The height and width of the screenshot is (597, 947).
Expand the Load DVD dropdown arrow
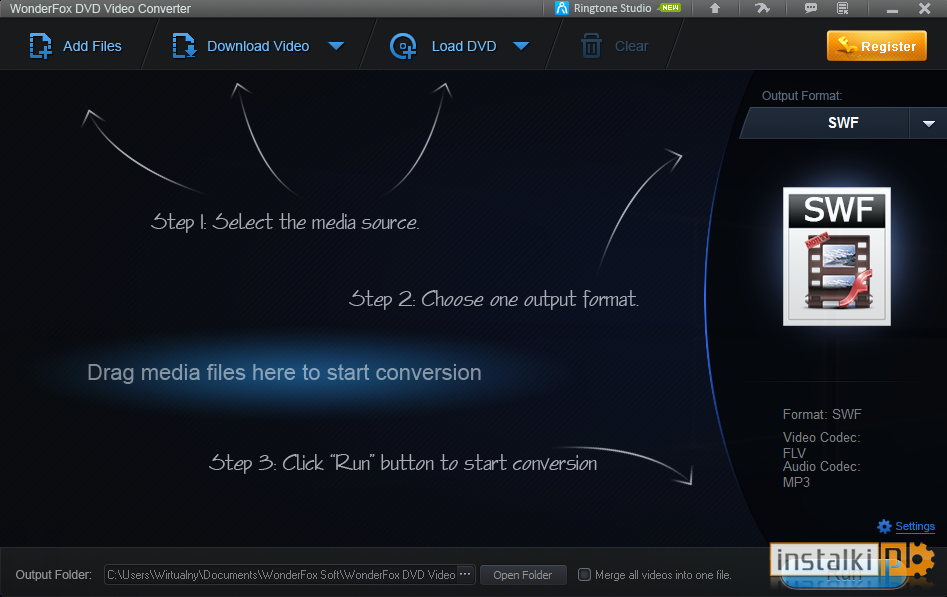pyautogui.click(x=521, y=46)
